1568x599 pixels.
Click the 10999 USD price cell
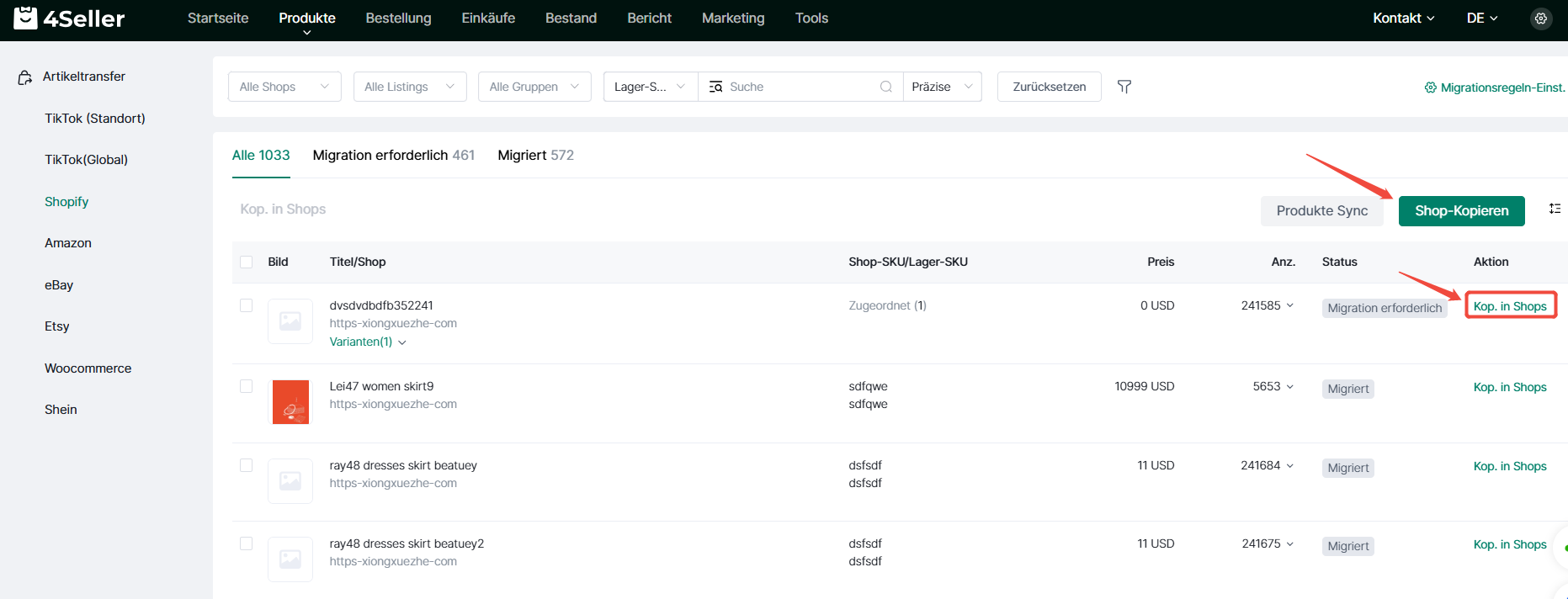coord(1144,386)
